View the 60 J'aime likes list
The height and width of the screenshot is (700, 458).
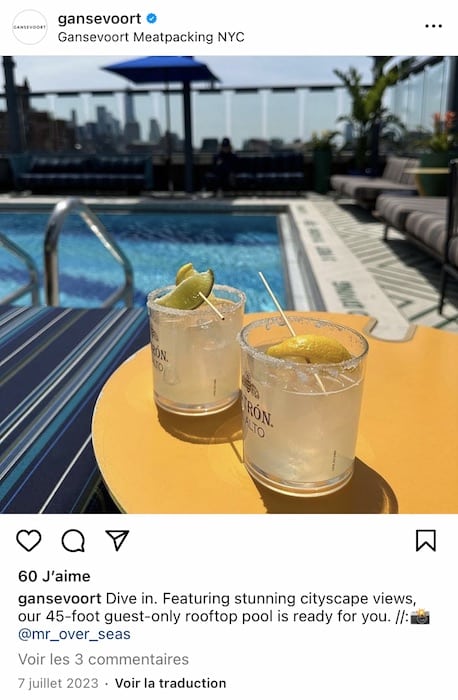(x=54, y=576)
